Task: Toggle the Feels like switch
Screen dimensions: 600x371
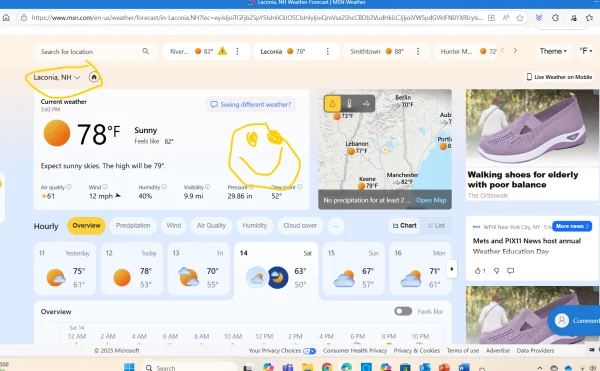Action: (403, 311)
